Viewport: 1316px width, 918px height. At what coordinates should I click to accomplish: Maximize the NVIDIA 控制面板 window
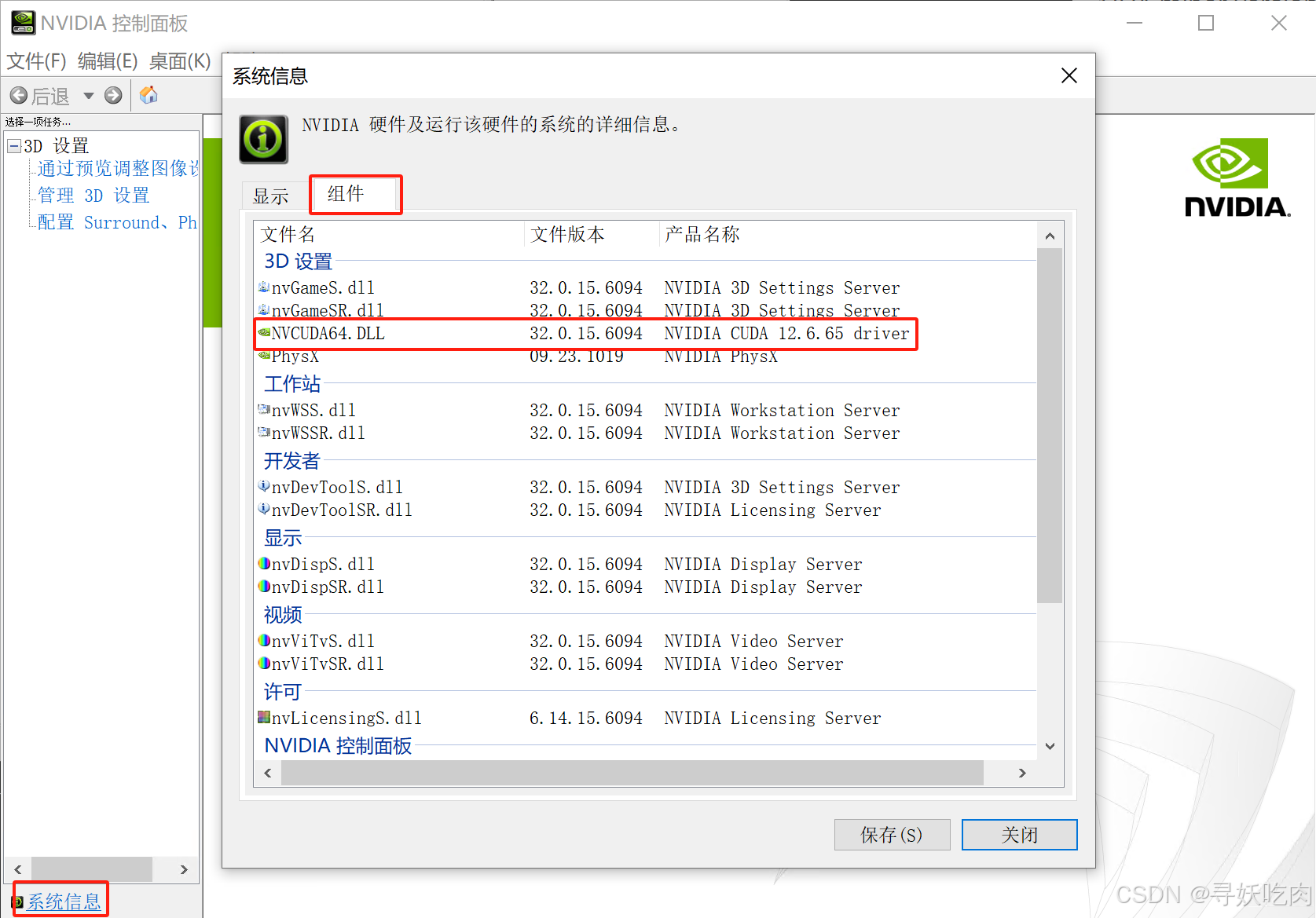click(1206, 23)
